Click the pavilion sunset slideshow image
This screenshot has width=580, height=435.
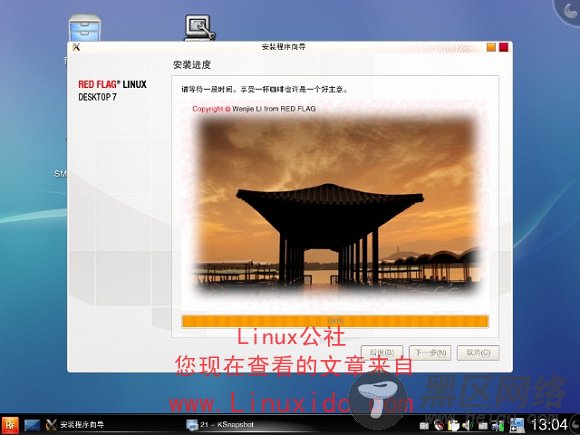coord(336,205)
